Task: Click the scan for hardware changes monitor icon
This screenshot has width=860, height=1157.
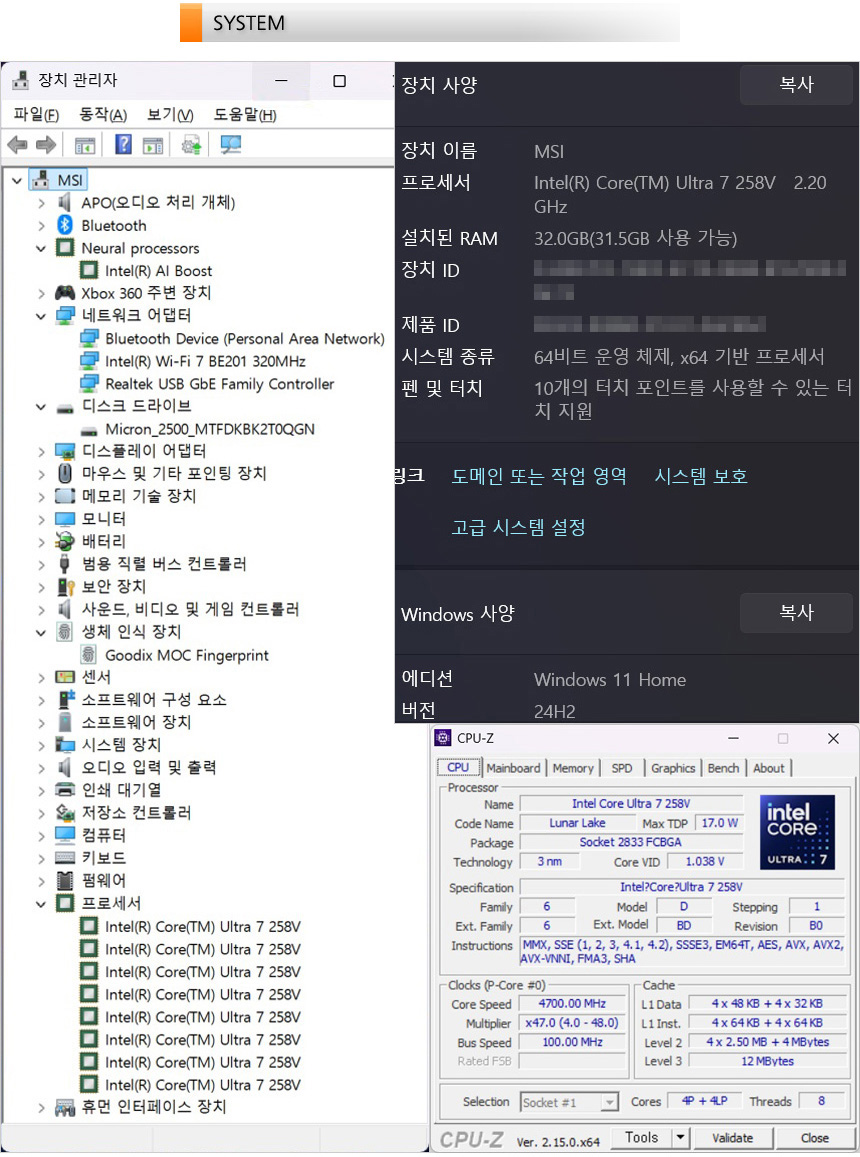Action: 231,146
